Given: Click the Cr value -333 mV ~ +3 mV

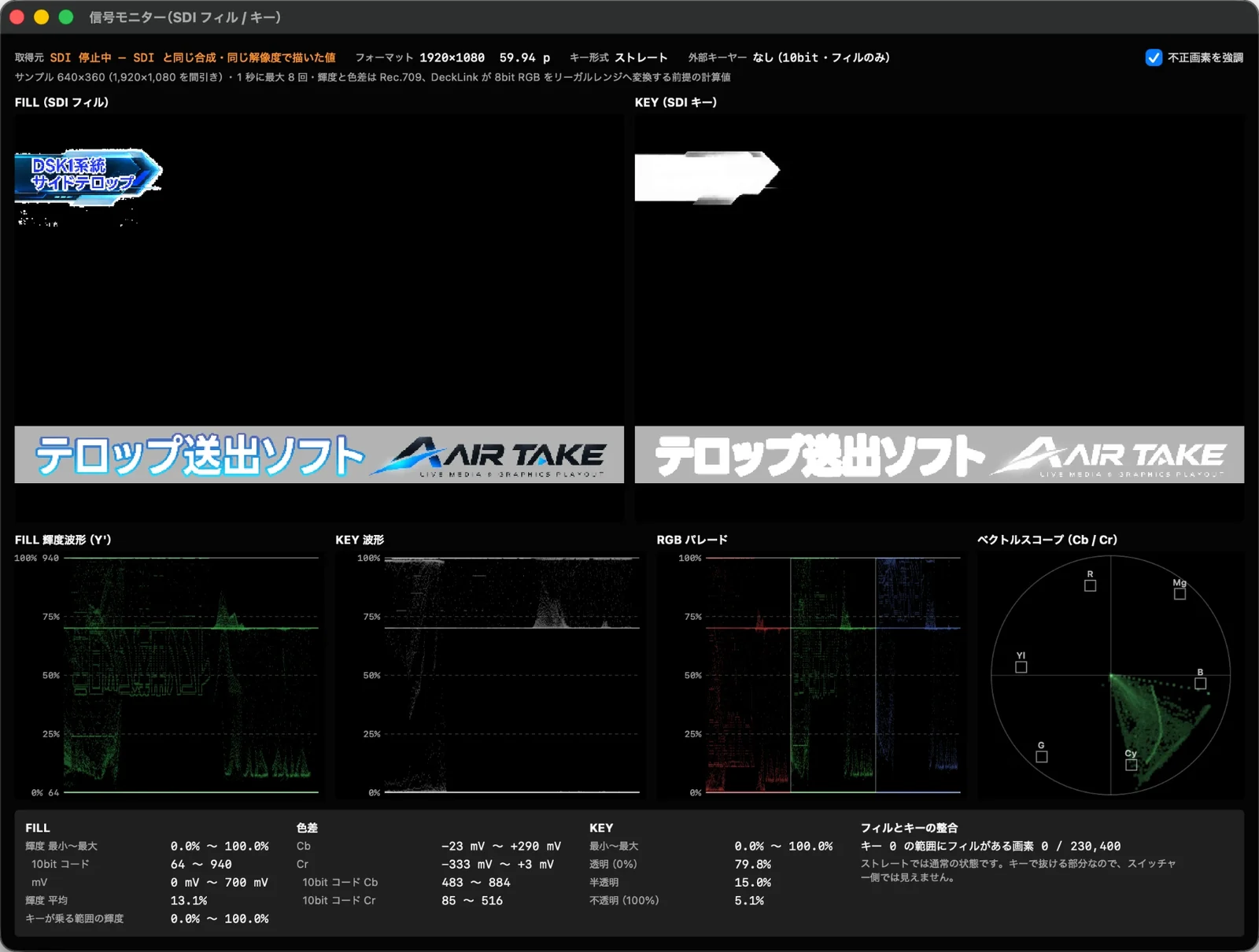Looking at the screenshot, I should (498, 864).
